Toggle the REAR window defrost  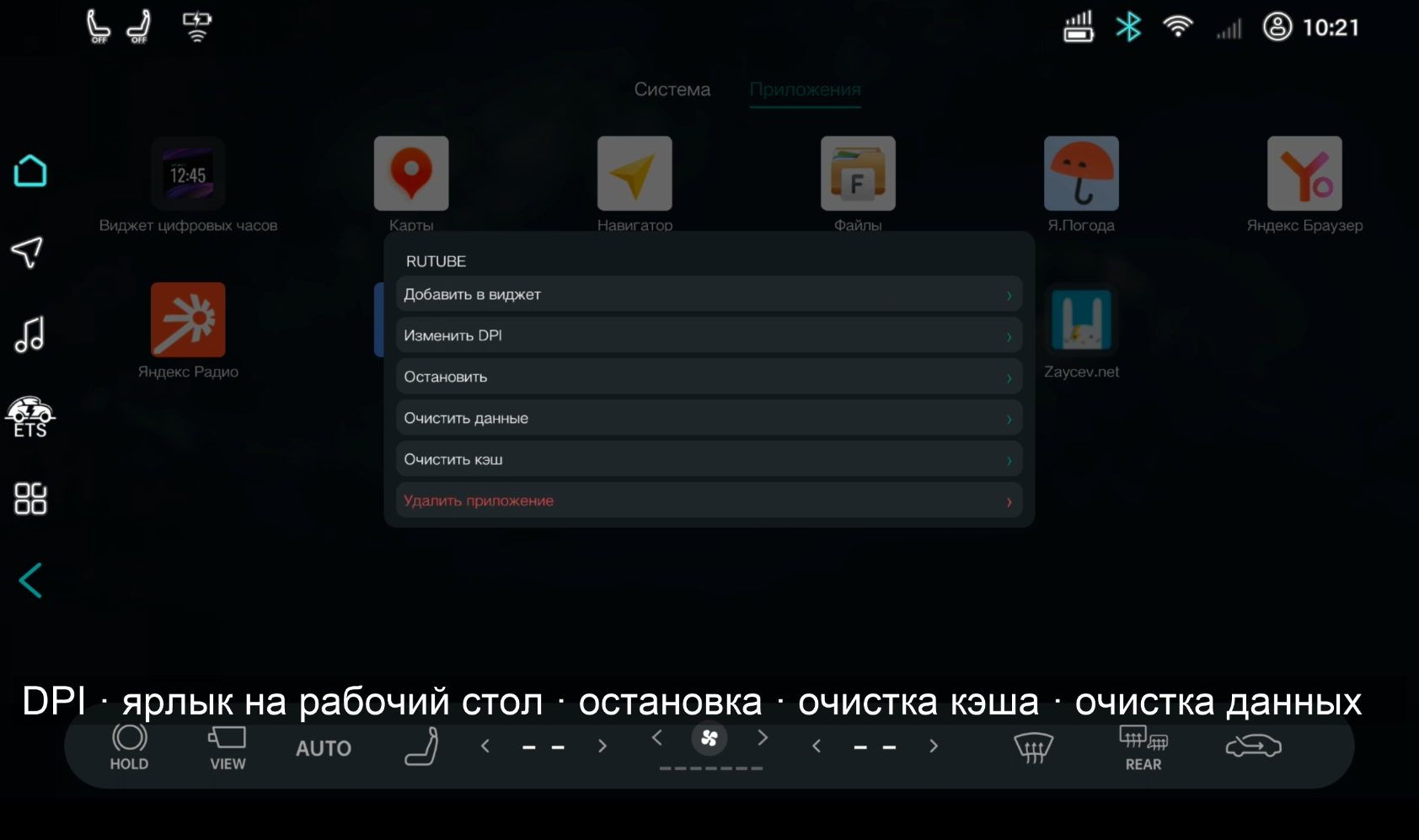(x=1143, y=748)
